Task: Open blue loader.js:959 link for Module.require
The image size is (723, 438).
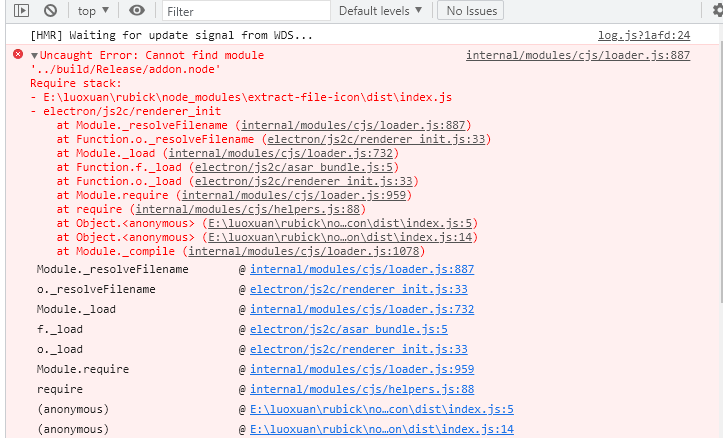Action: 362,369
